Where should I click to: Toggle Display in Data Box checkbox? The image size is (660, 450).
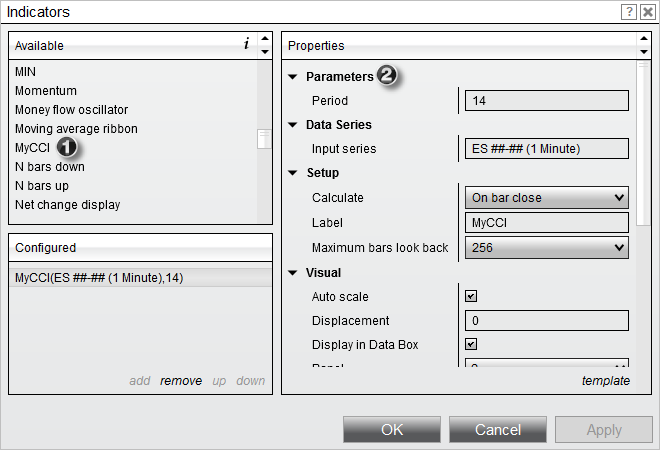(x=471, y=345)
